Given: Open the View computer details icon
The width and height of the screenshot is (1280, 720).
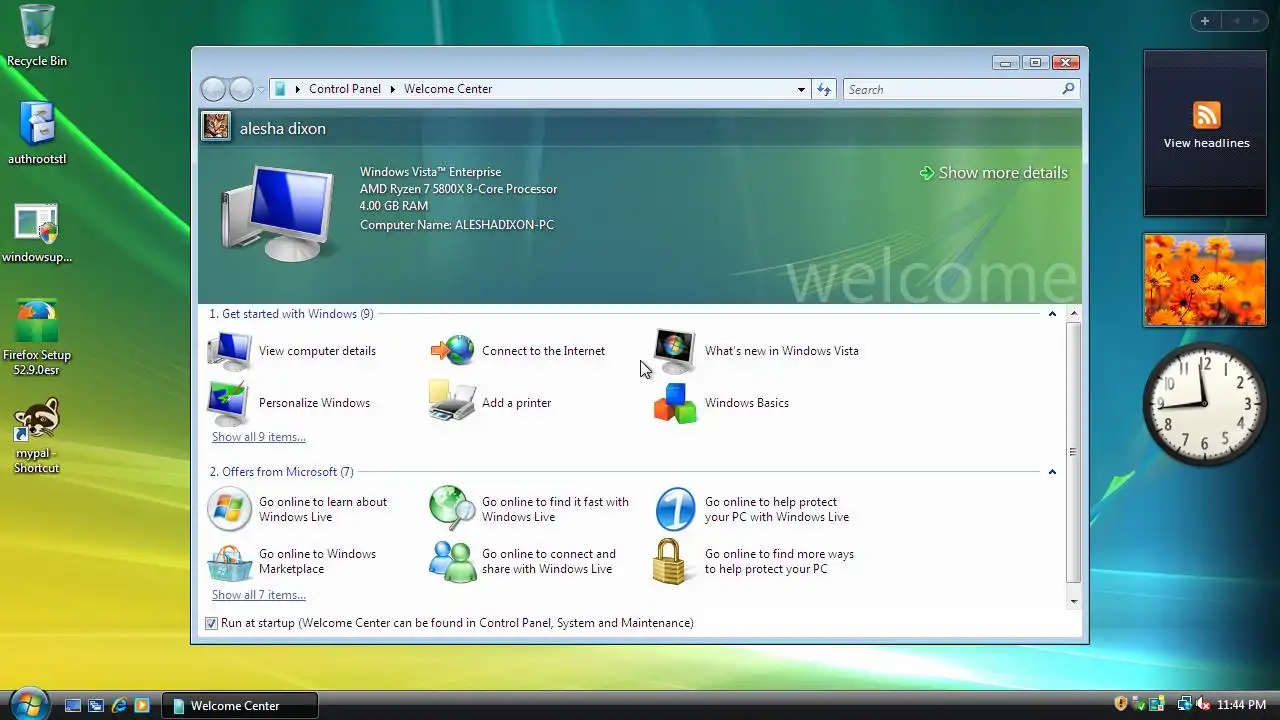Looking at the screenshot, I should tap(230, 351).
